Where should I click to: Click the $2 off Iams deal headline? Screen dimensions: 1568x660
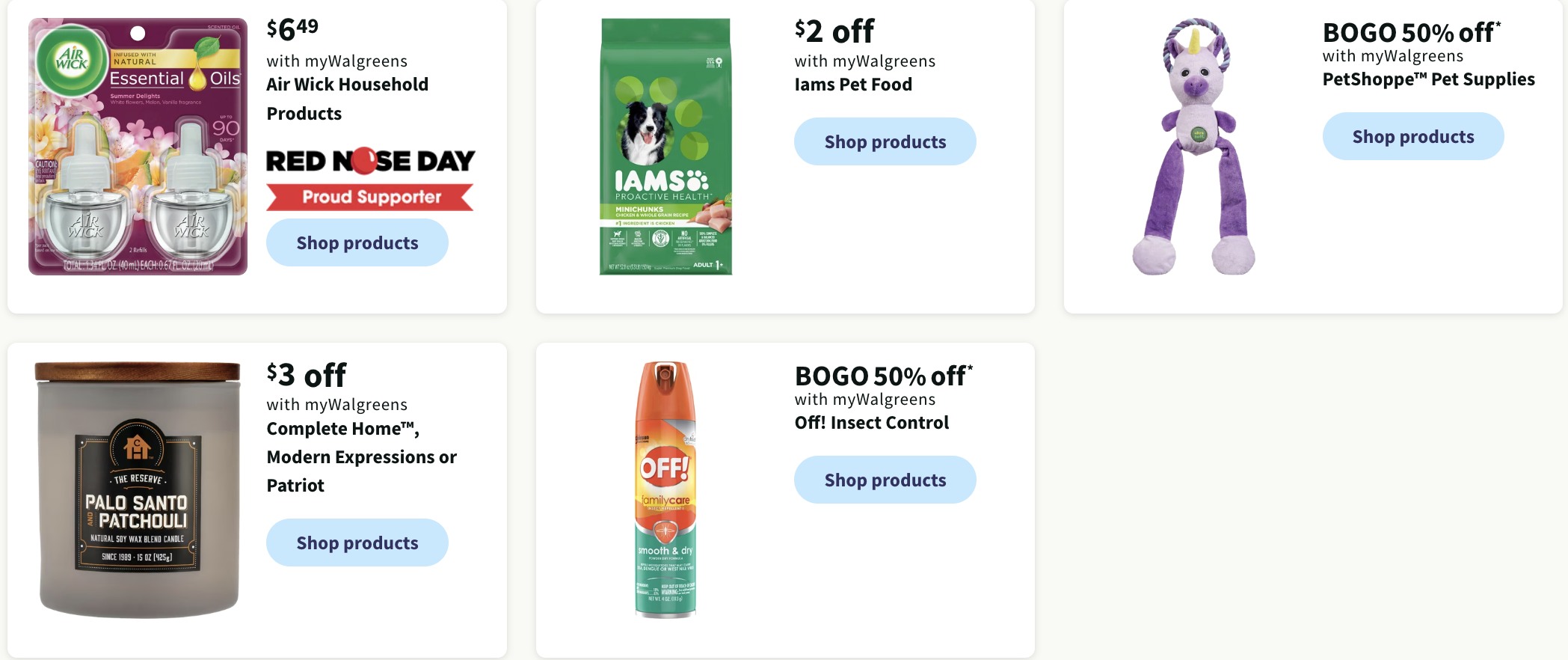834,30
